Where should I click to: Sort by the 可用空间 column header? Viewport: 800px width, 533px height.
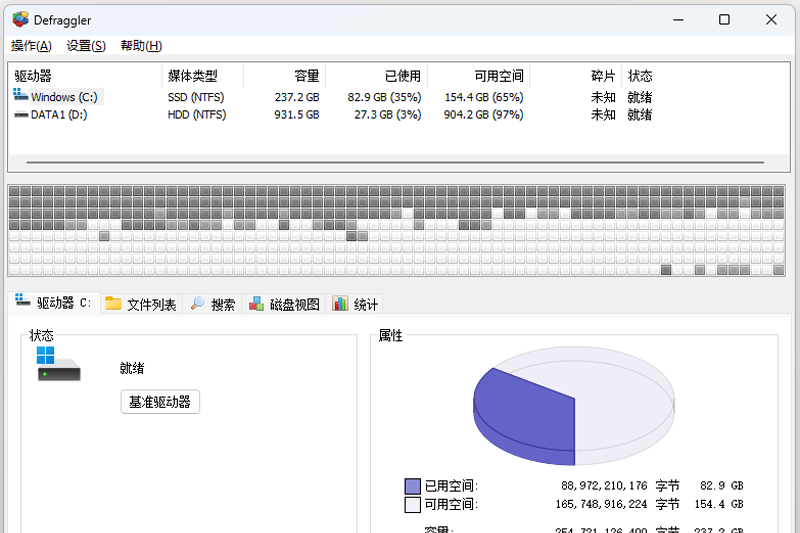(479, 76)
